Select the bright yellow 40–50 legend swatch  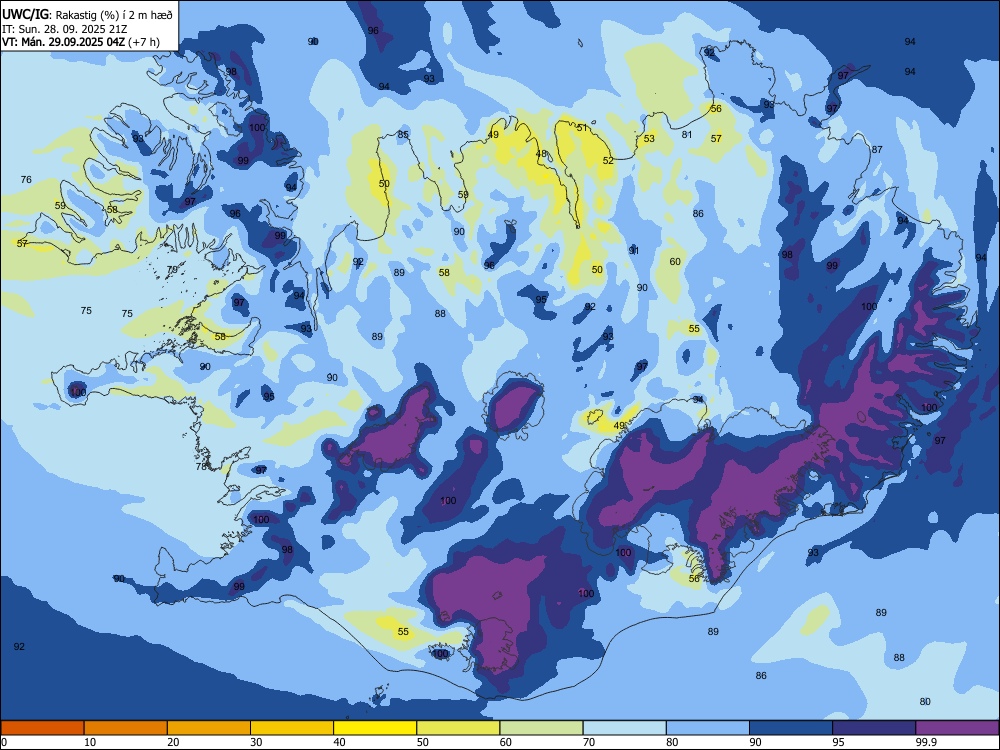click(375, 728)
